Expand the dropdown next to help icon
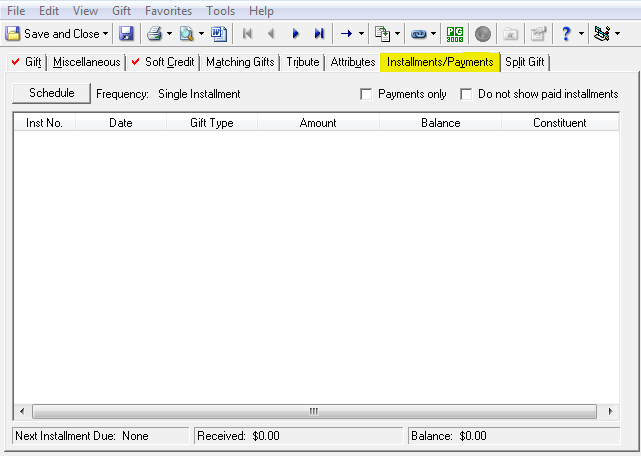Viewport: 641px width, 456px height. coord(581,34)
